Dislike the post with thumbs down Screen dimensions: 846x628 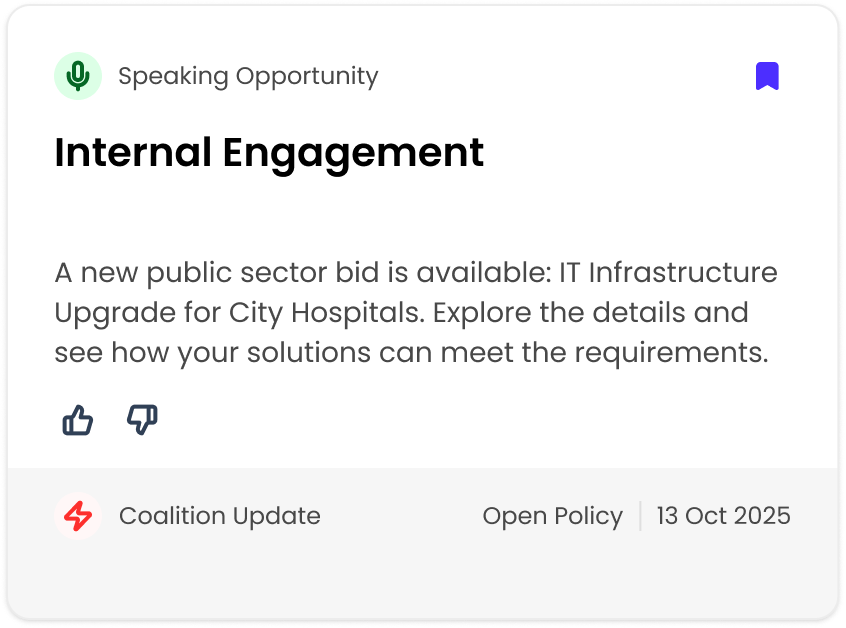[142, 420]
